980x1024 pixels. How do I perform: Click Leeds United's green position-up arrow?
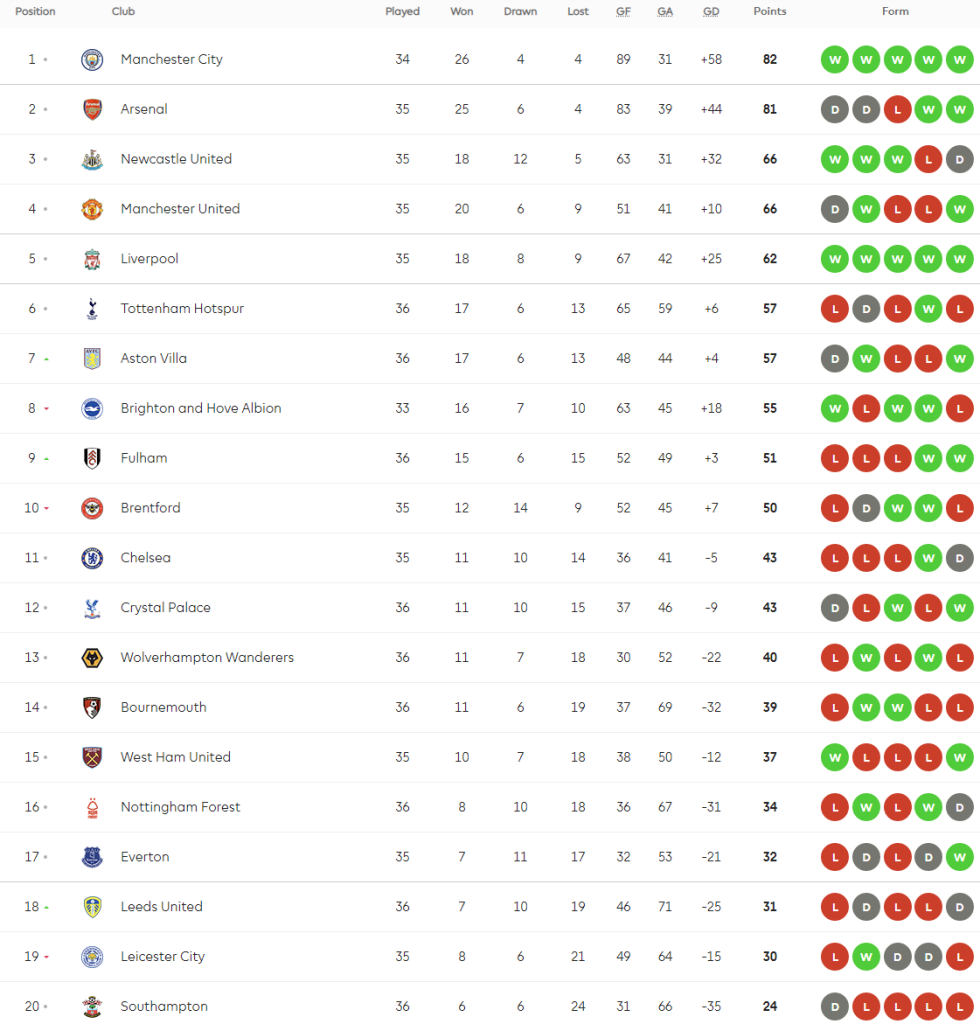46,907
